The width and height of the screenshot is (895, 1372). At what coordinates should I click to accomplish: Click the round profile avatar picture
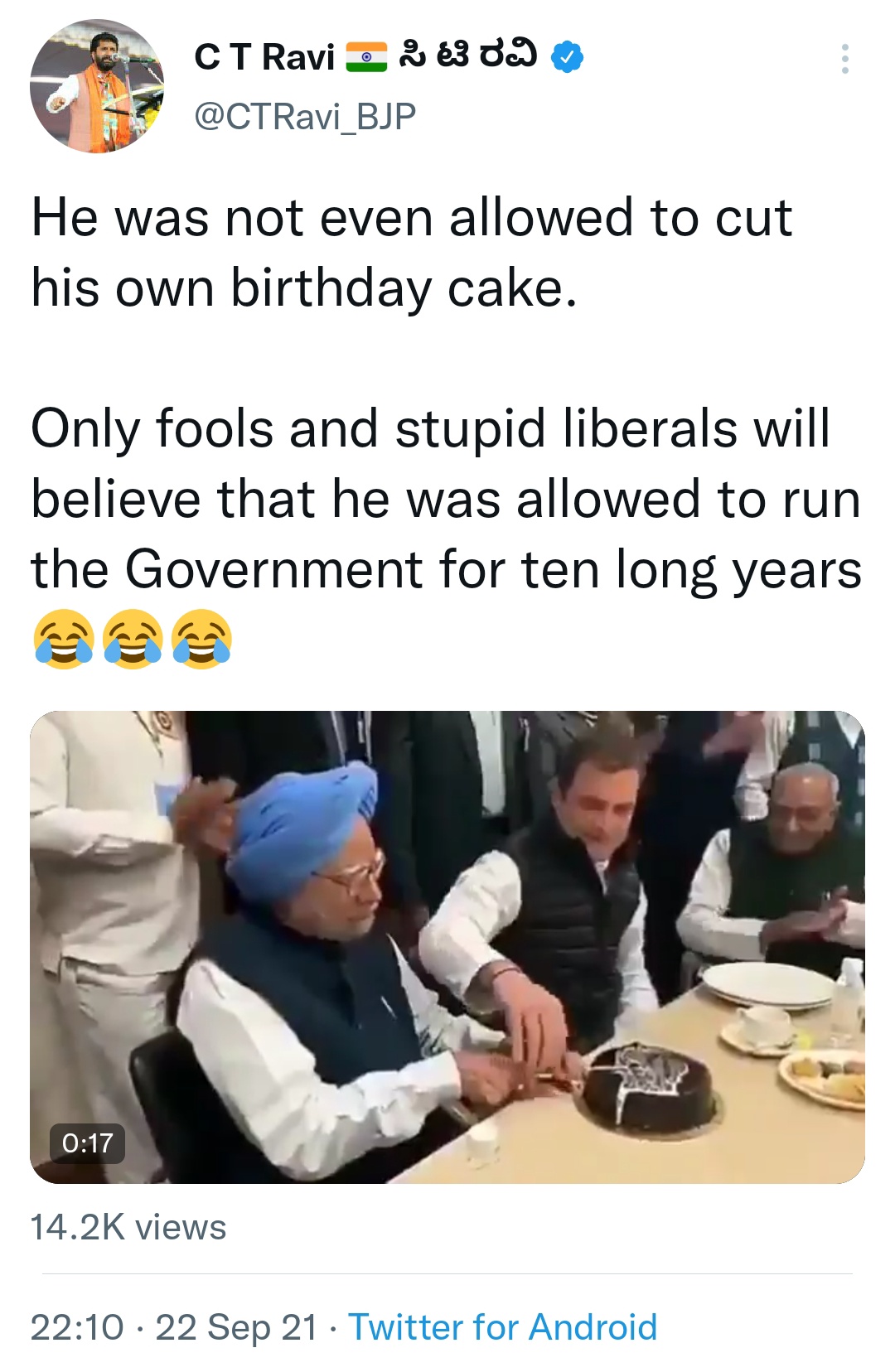(97, 86)
